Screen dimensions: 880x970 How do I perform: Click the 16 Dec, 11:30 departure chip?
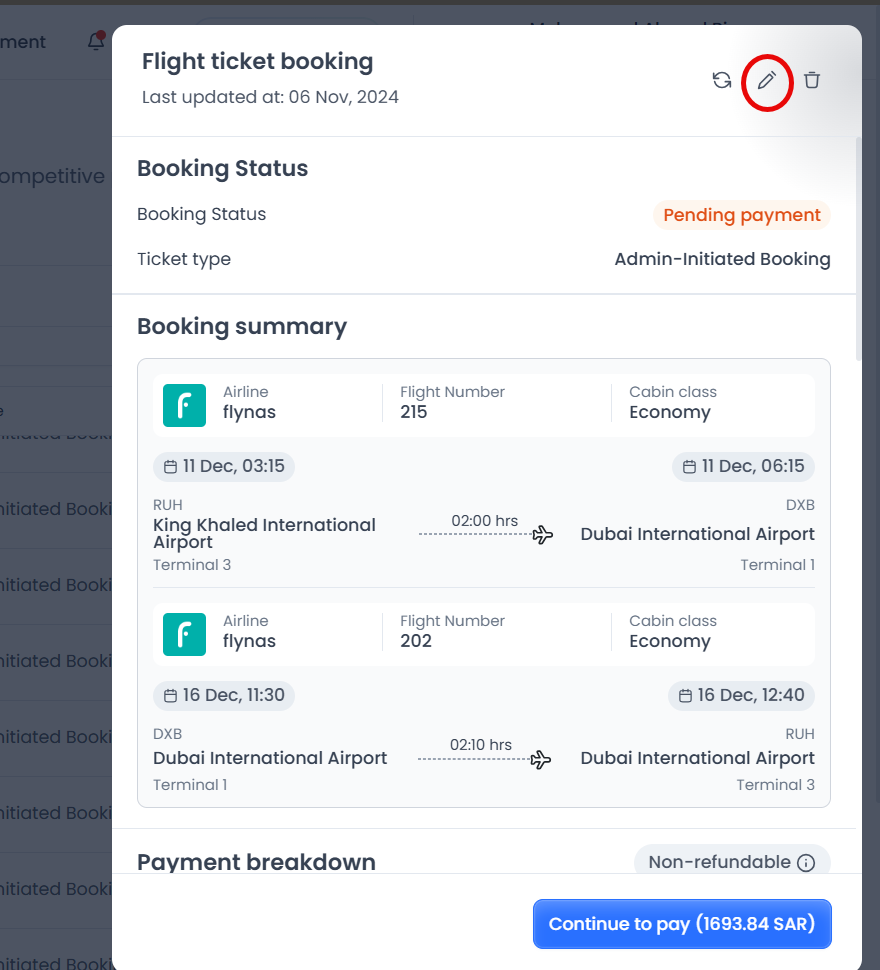tap(224, 696)
